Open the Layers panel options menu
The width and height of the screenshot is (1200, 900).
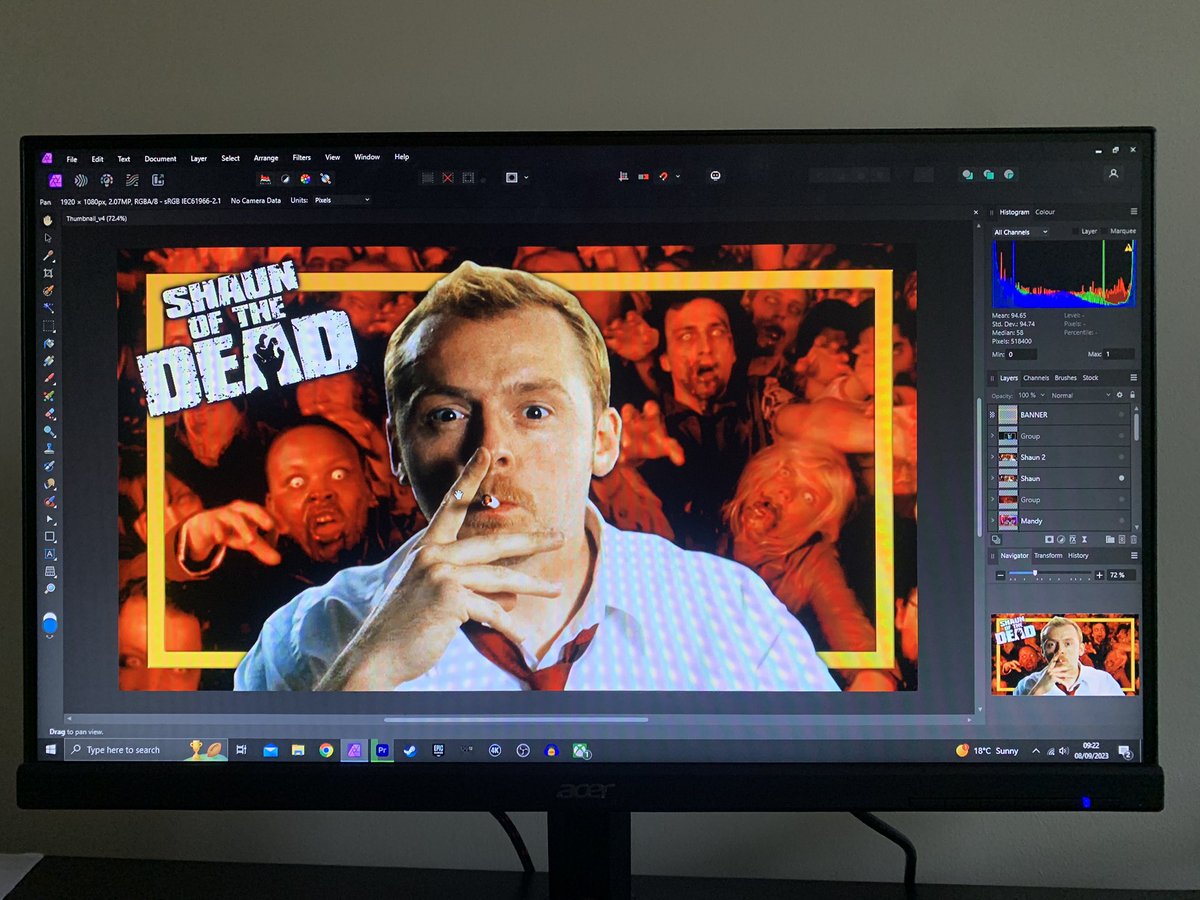[1133, 378]
